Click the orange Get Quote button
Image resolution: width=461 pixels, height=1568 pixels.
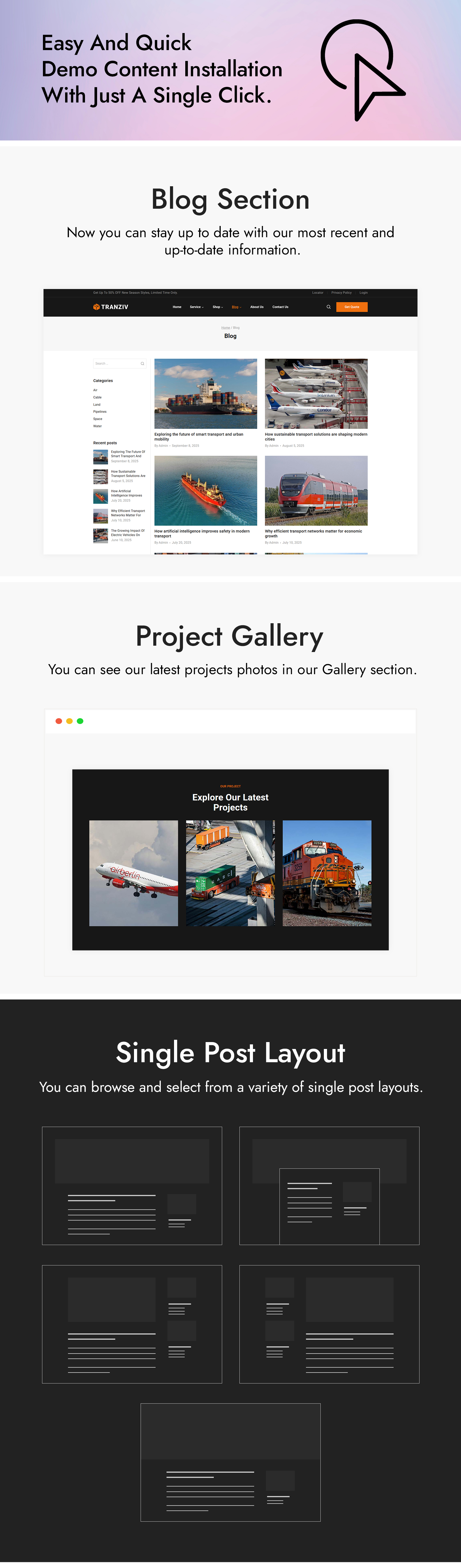352,307
